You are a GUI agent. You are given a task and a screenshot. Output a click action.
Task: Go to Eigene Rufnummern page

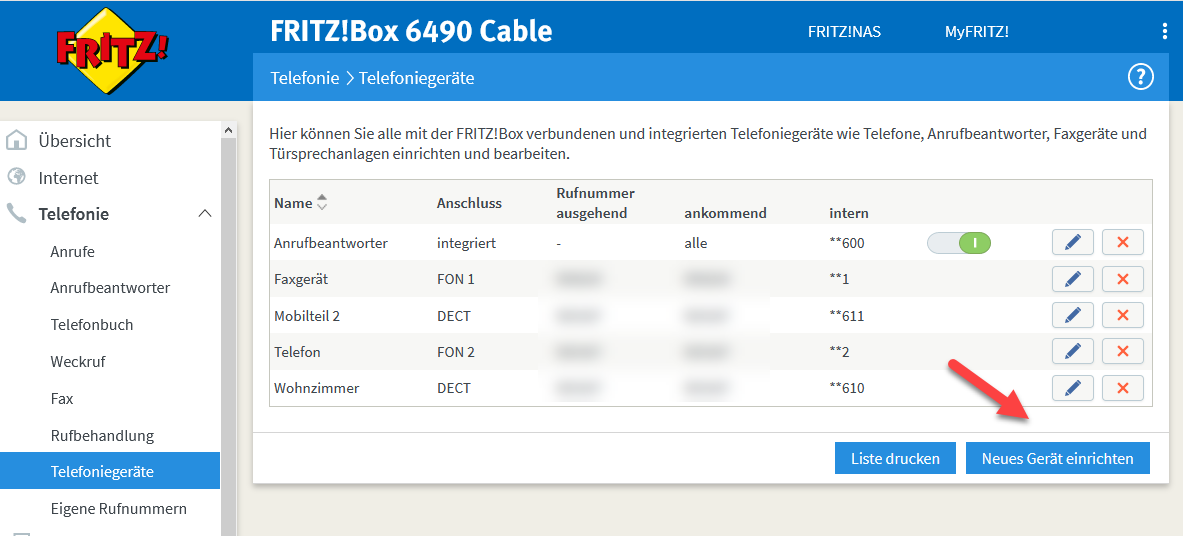point(118,508)
